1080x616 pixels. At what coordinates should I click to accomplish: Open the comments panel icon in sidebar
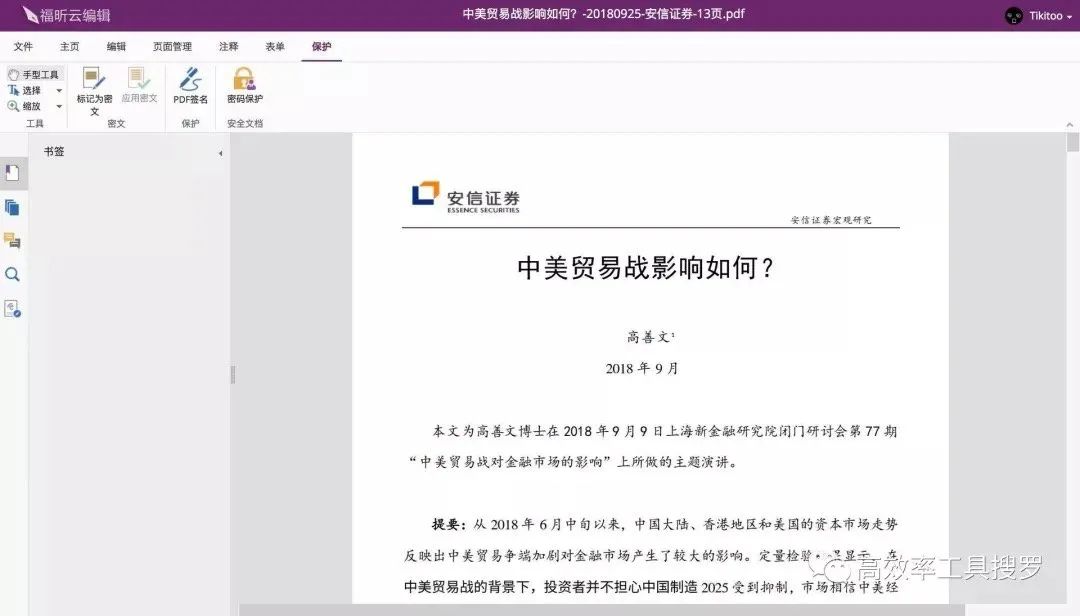tap(13, 241)
